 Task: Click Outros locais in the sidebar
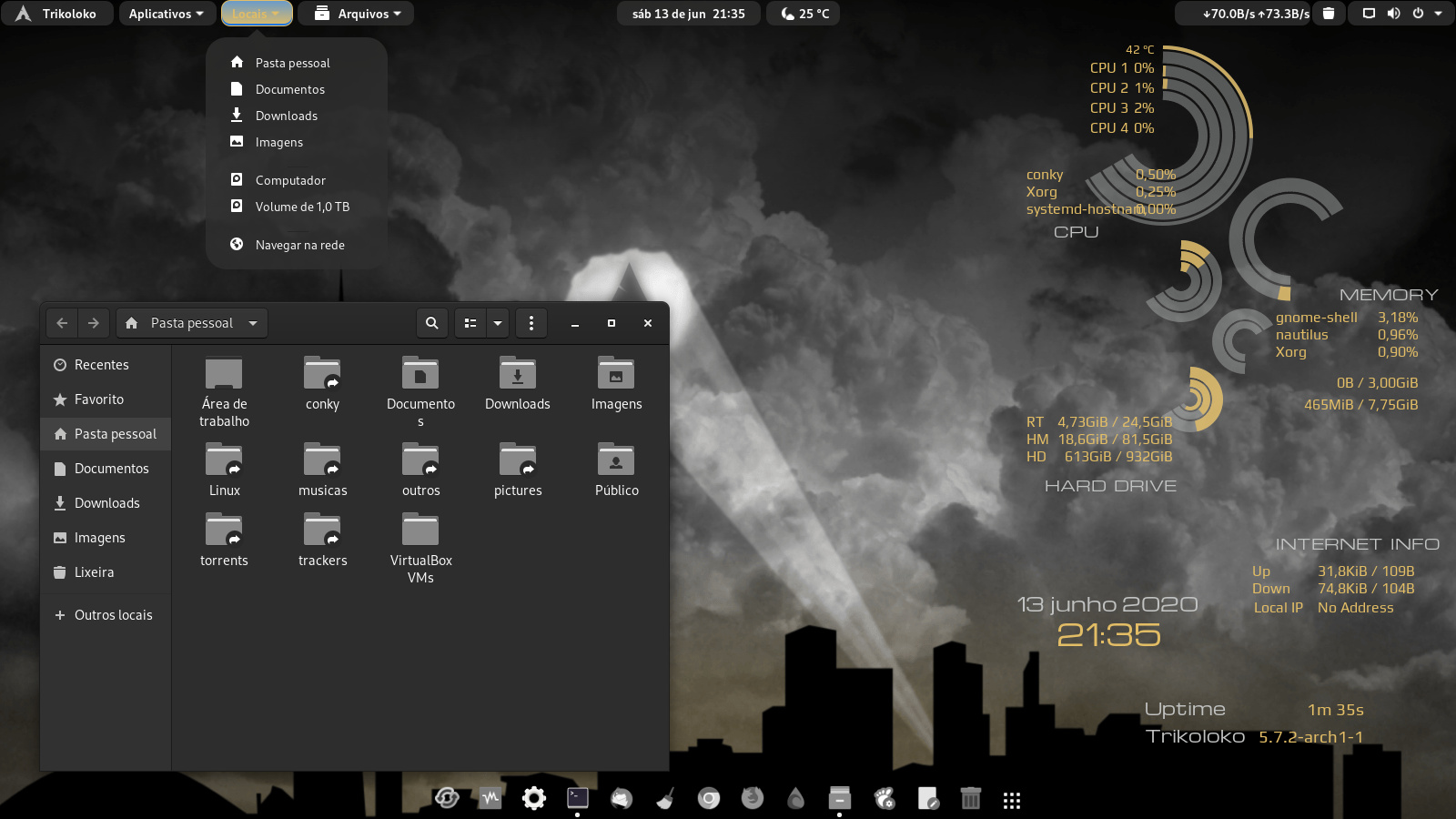[x=113, y=615]
